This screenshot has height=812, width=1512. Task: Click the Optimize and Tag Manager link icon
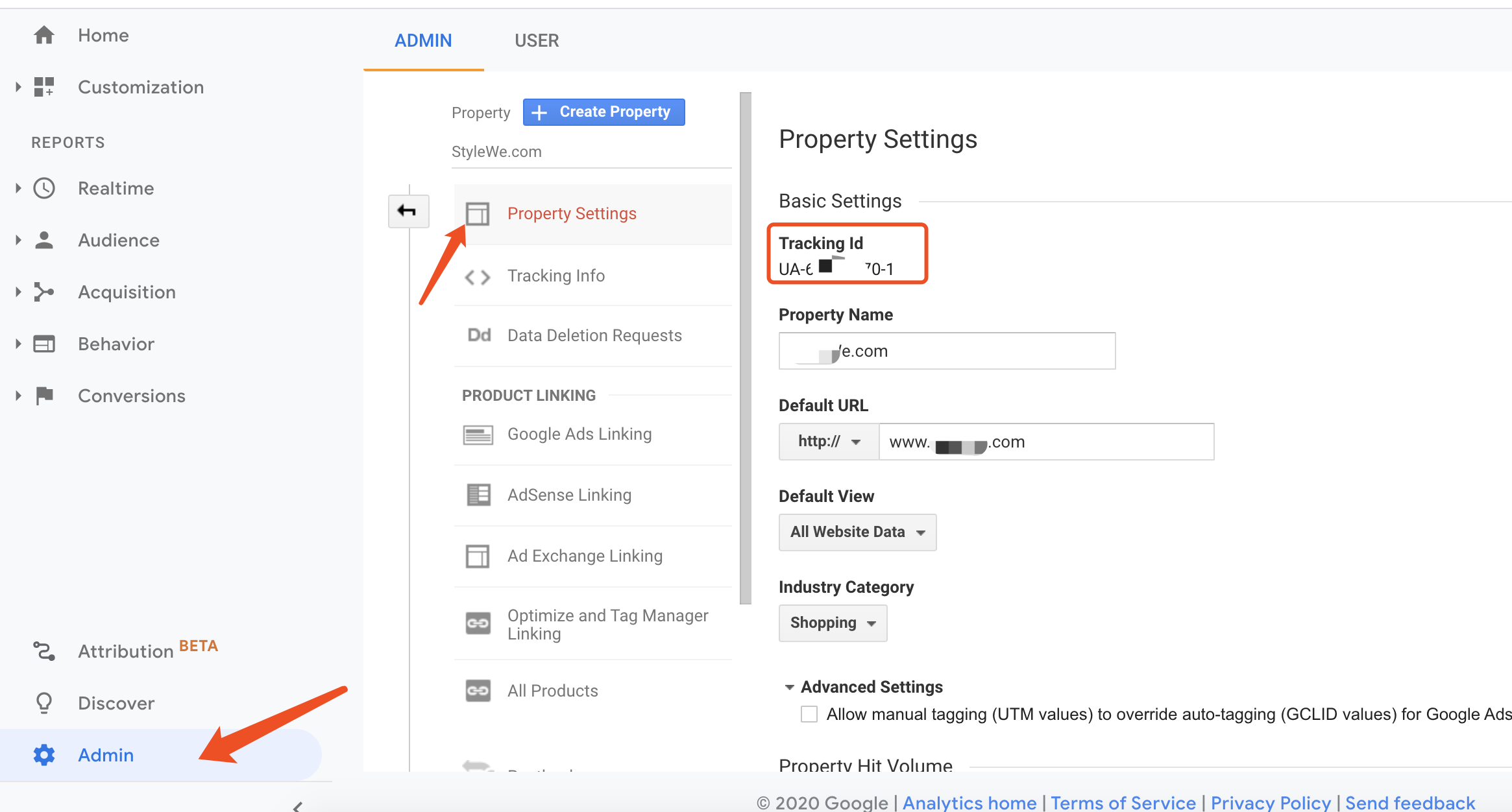point(478,624)
